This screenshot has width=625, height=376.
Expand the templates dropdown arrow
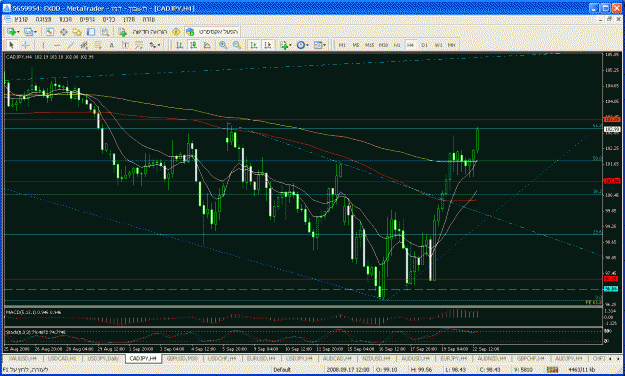pyautogui.click(x=324, y=45)
